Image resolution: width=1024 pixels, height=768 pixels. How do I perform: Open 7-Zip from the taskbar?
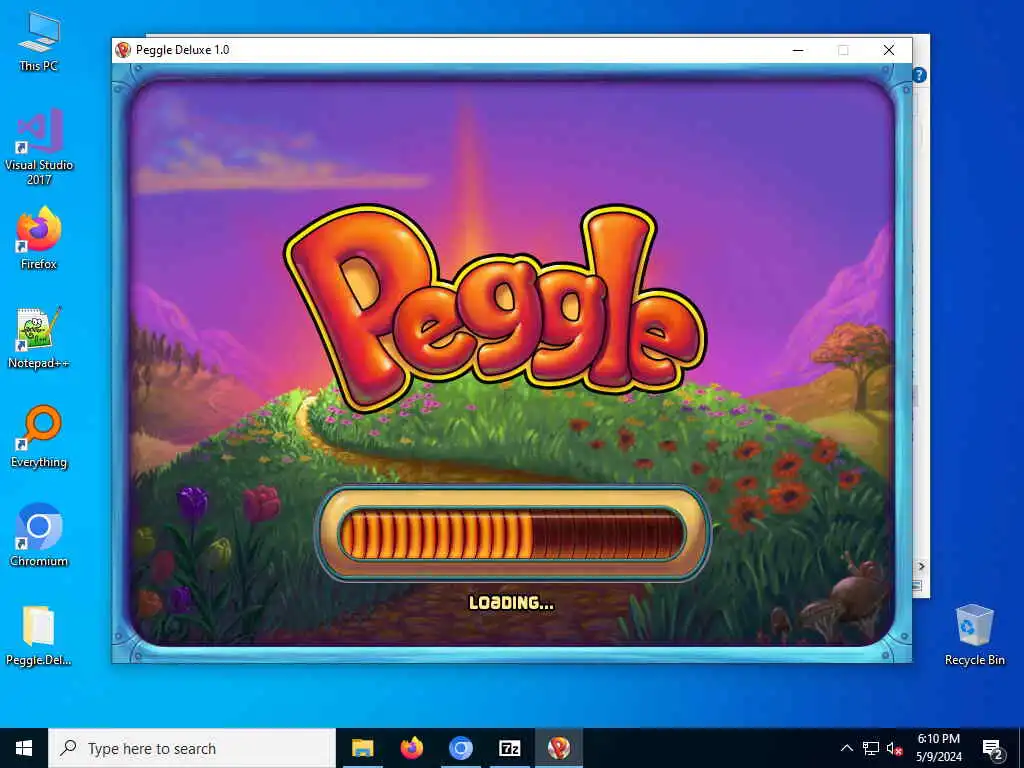pos(509,748)
